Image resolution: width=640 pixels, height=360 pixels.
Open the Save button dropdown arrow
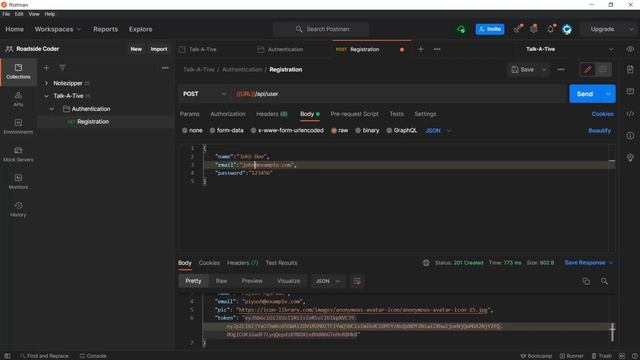click(x=544, y=69)
